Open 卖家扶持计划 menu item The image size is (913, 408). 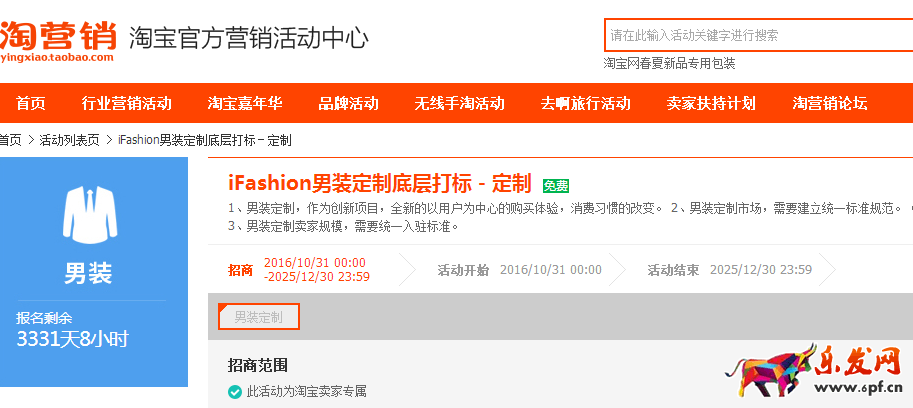[711, 104]
